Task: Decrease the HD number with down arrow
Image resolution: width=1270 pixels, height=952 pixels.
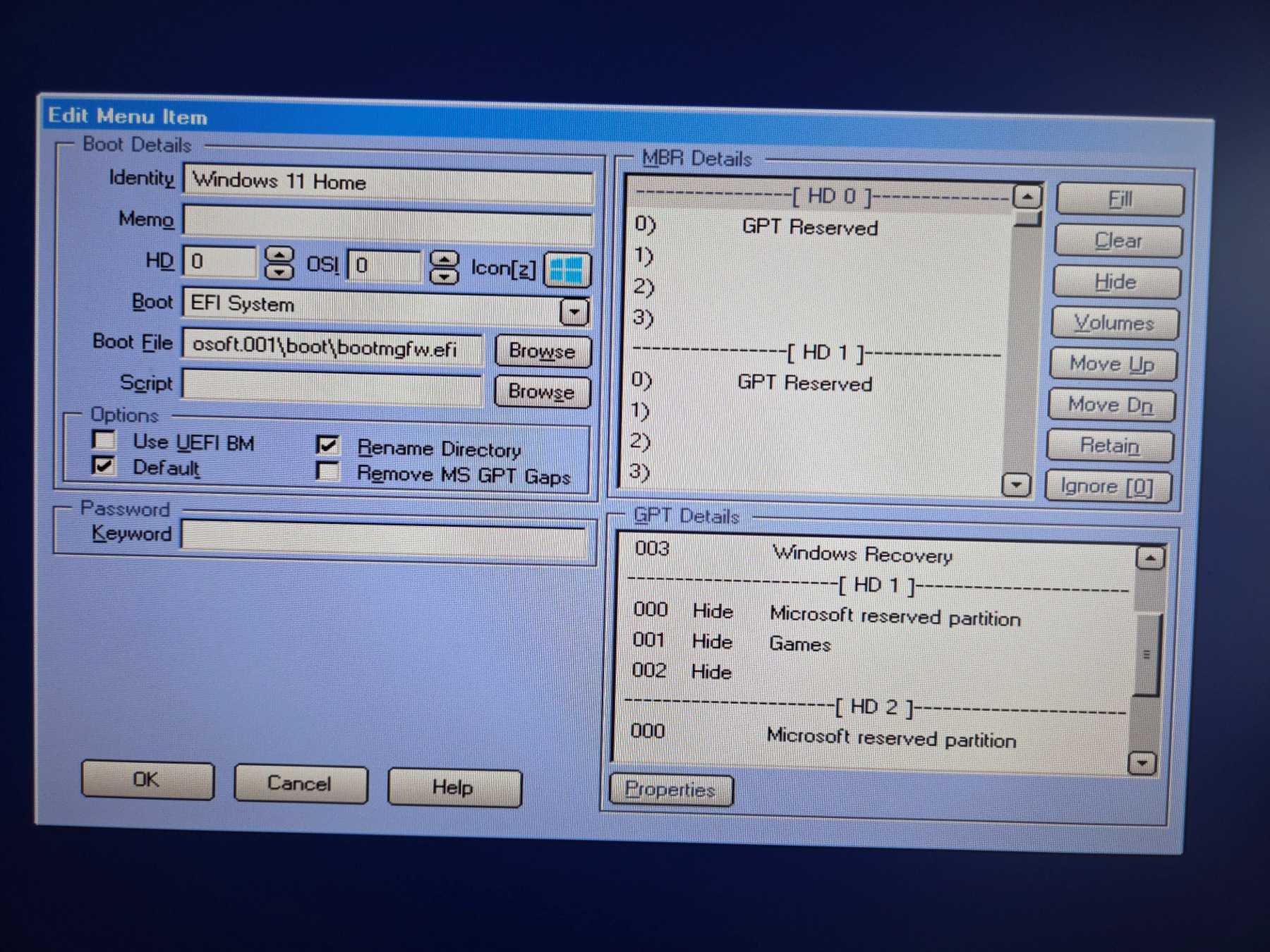Action: 279,271
